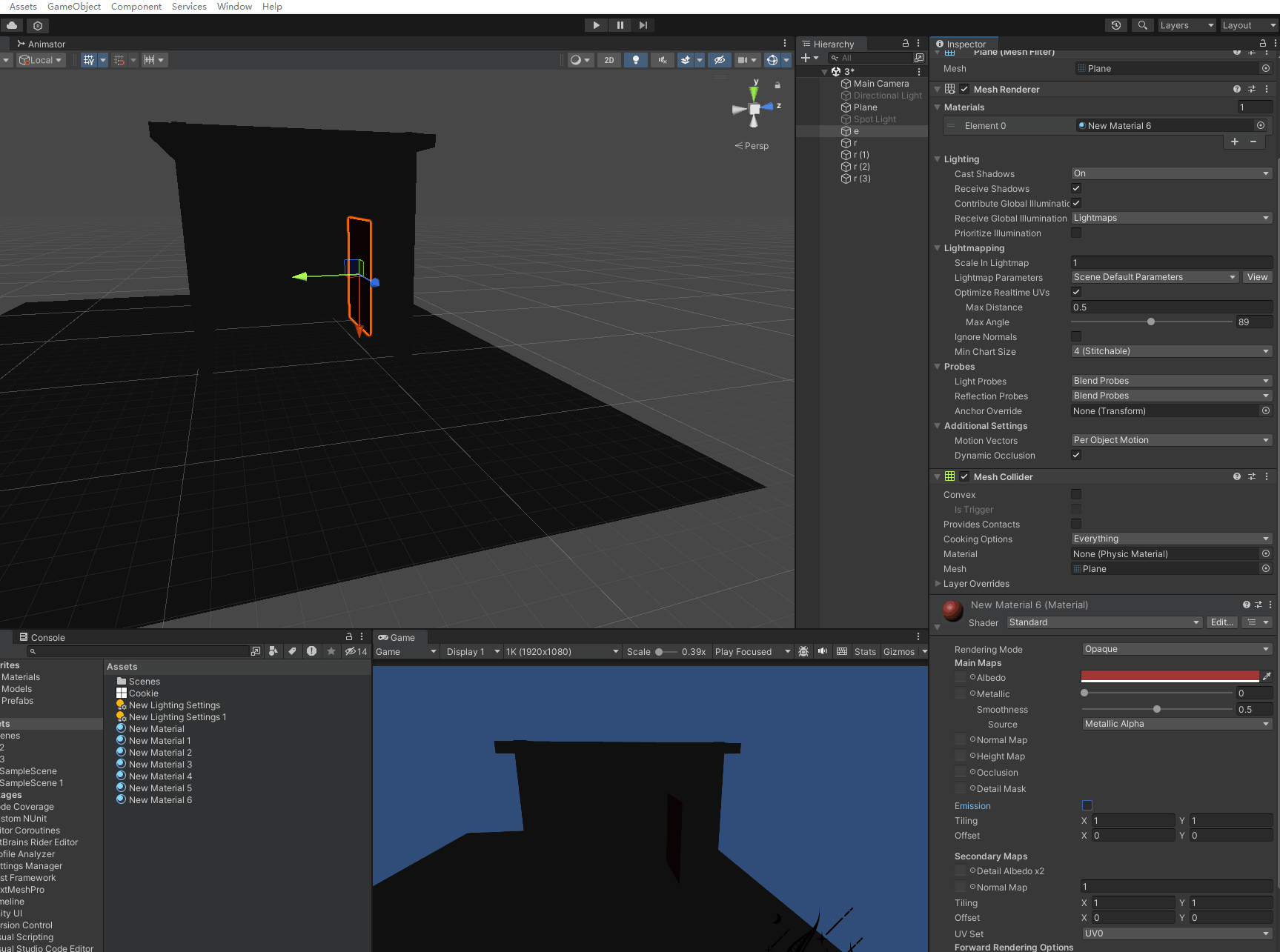Open the cloud services icon

pyautogui.click(x=13, y=25)
